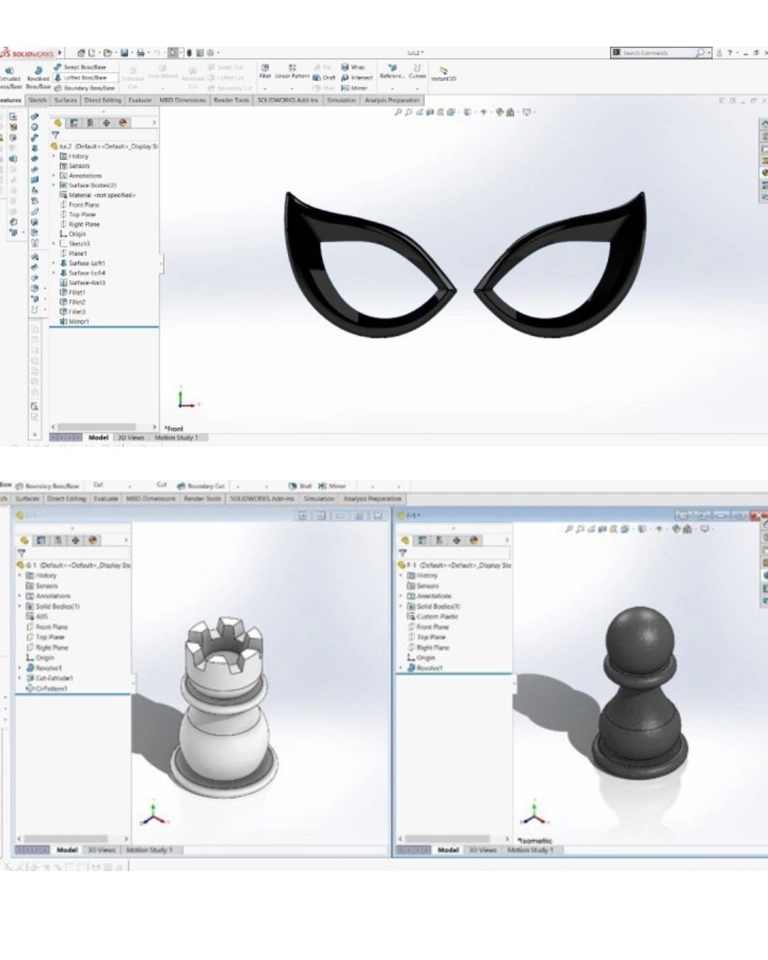Open Motion Study 1 tab in pawn window

click(x=530, y=850)
